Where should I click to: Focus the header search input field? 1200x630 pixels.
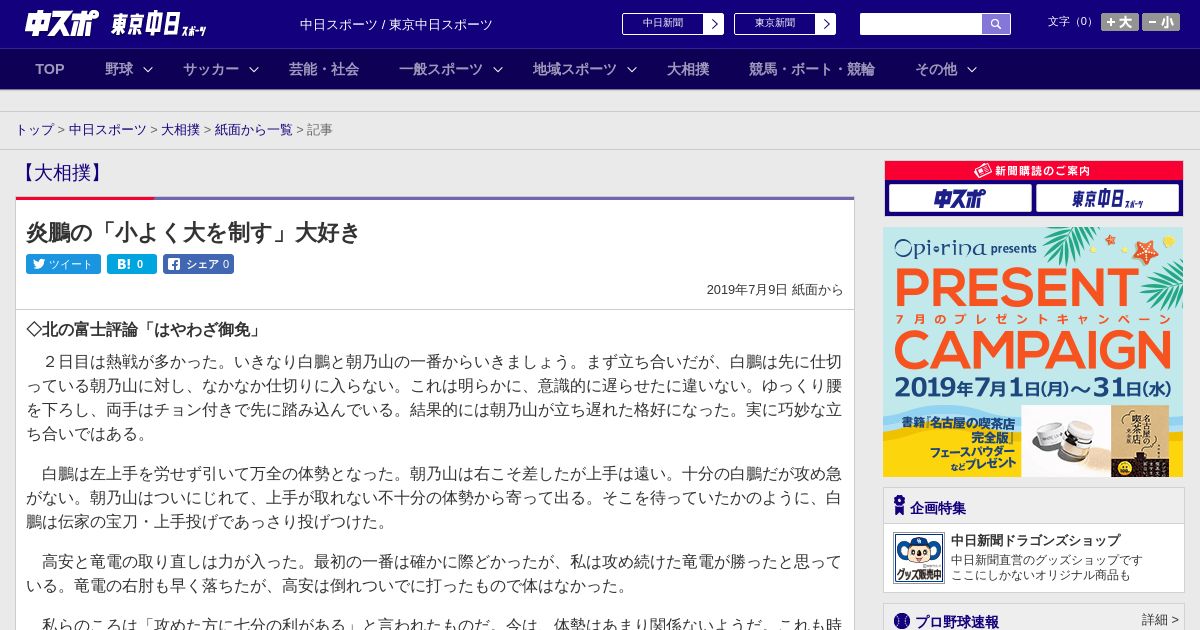(921, 24)
